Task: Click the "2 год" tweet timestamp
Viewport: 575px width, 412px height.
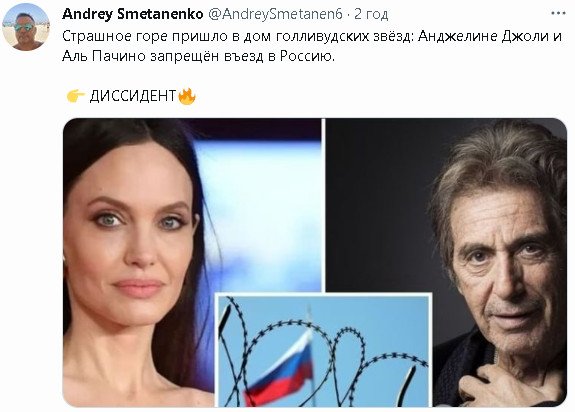Action: [x=371, y=14]
